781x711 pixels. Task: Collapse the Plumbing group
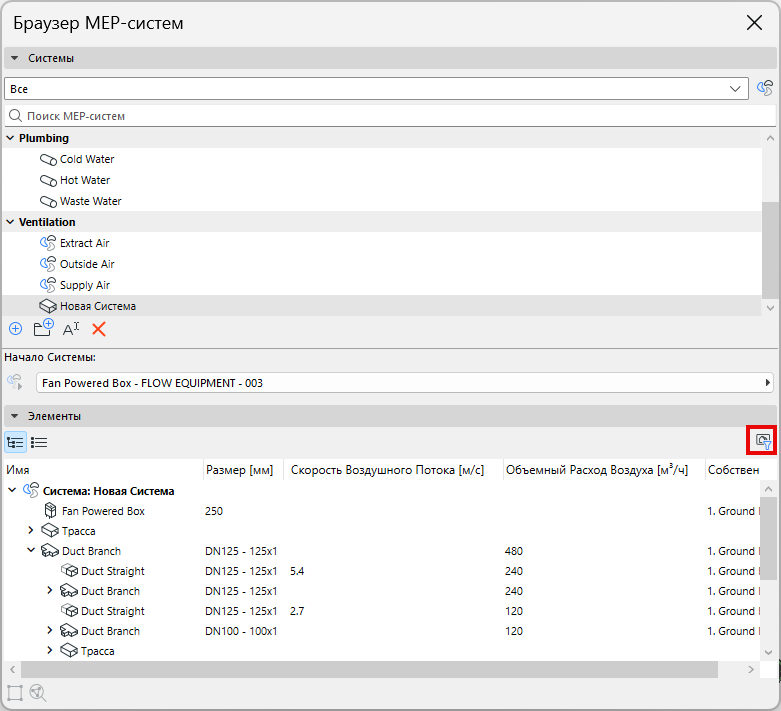click(10, 138)
